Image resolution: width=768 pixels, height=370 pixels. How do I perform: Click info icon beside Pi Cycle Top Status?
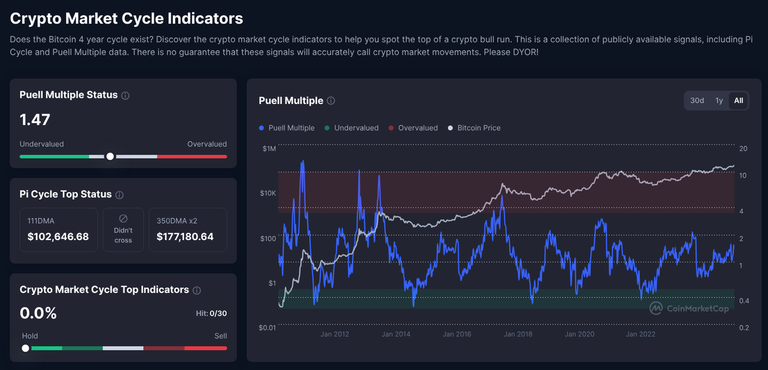(120, 195)
